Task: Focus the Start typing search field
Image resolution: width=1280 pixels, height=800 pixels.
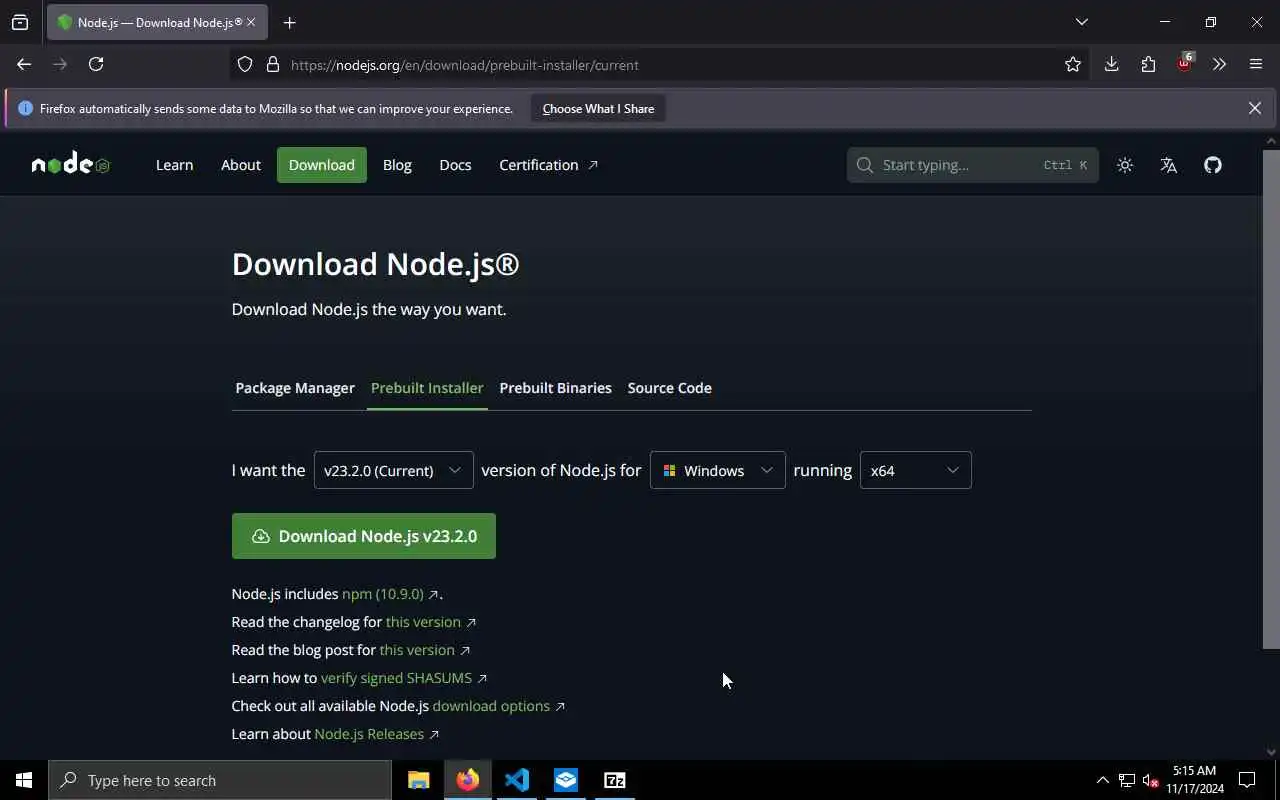Action: click(x=973, y=165)
